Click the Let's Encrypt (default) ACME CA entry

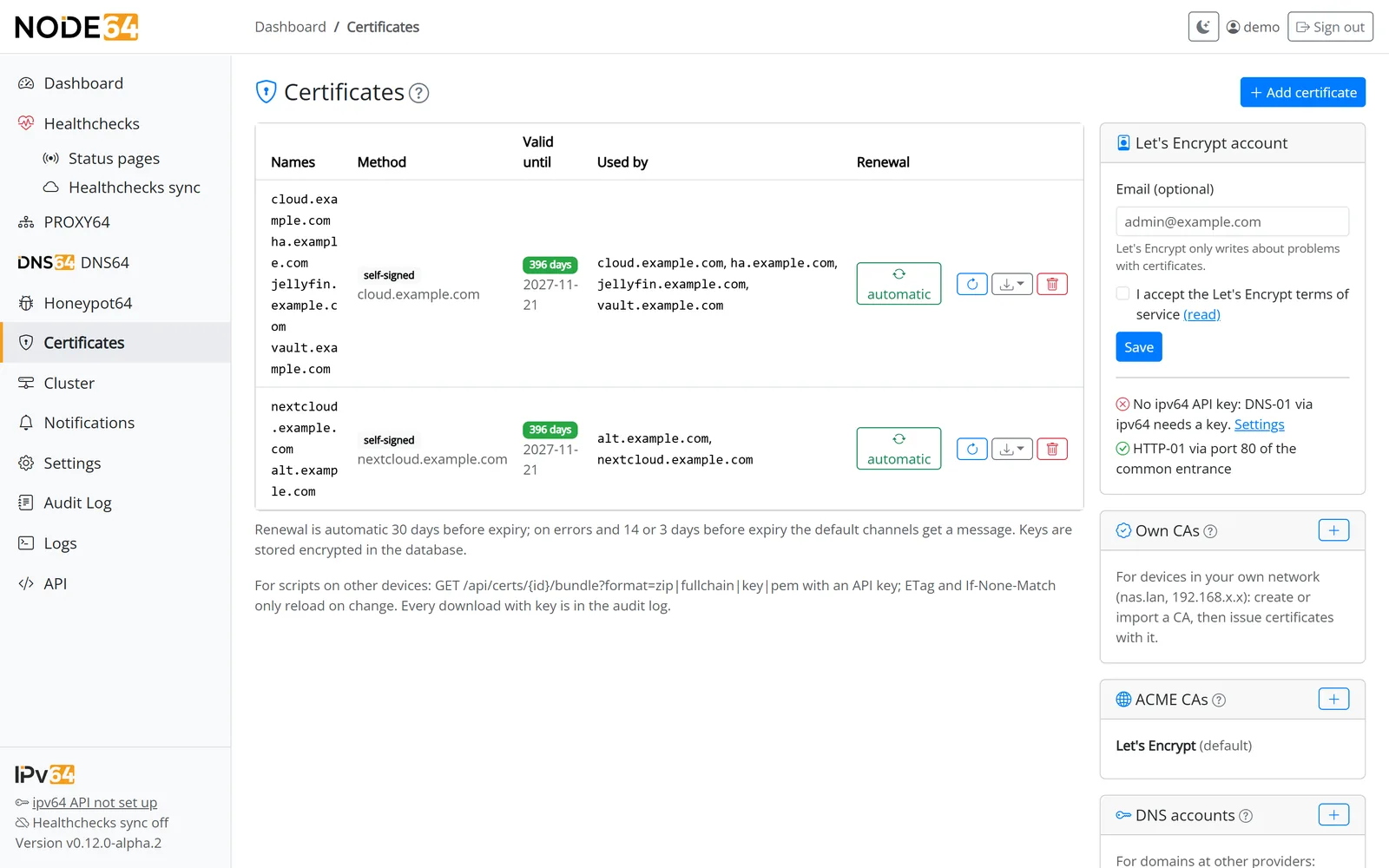tap(1183, 746)
